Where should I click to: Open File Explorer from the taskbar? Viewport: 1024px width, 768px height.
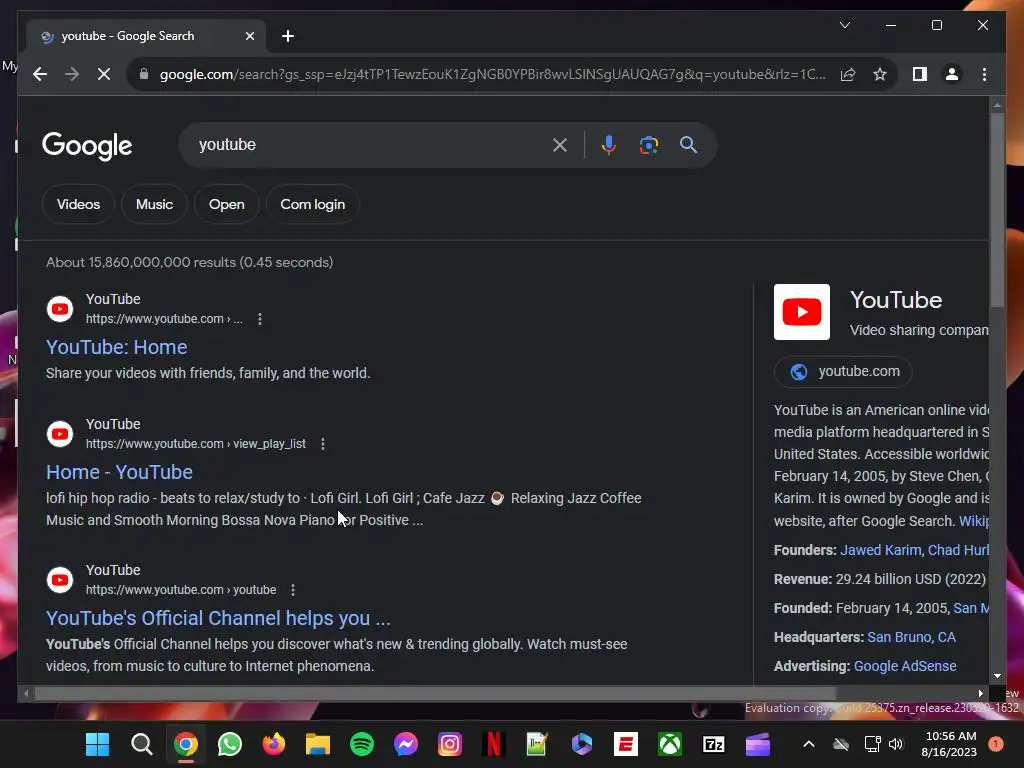click(318, 744)
